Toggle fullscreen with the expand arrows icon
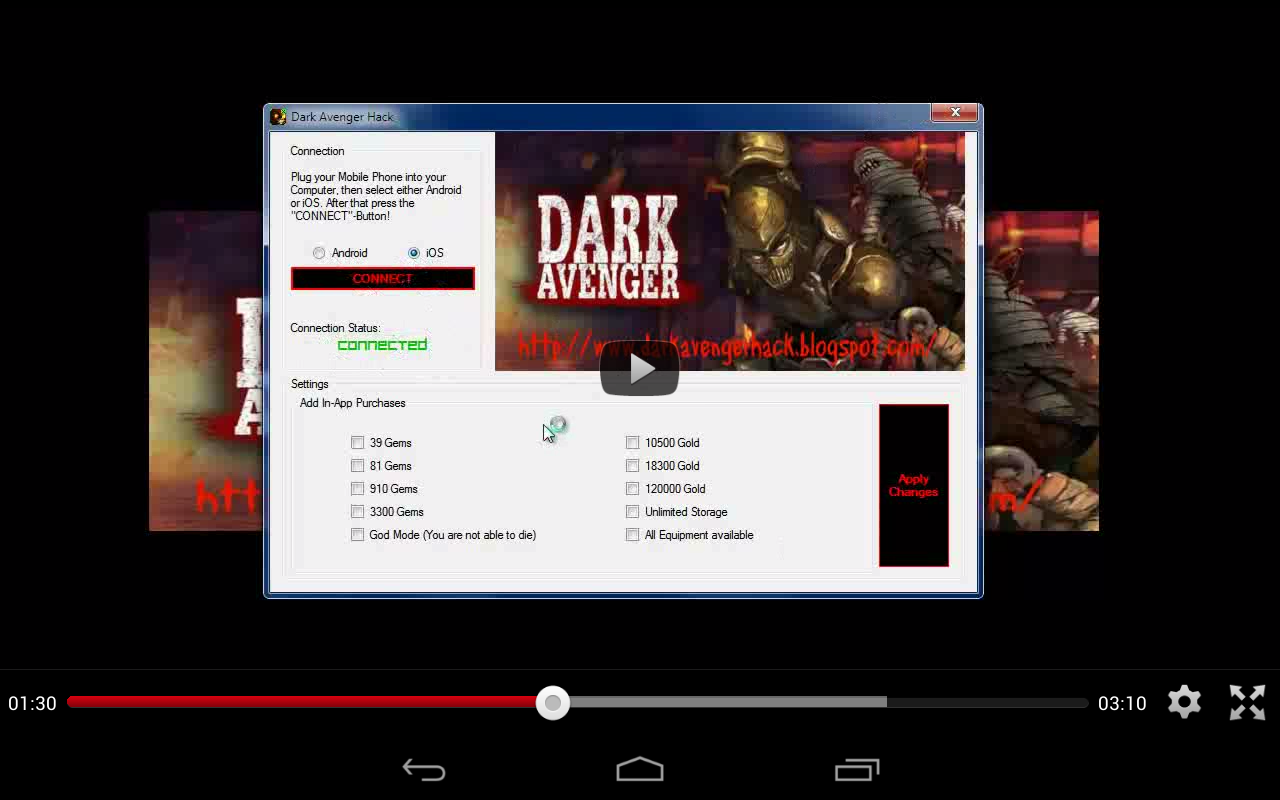Screen dimensions: 1280x800 1247,702
